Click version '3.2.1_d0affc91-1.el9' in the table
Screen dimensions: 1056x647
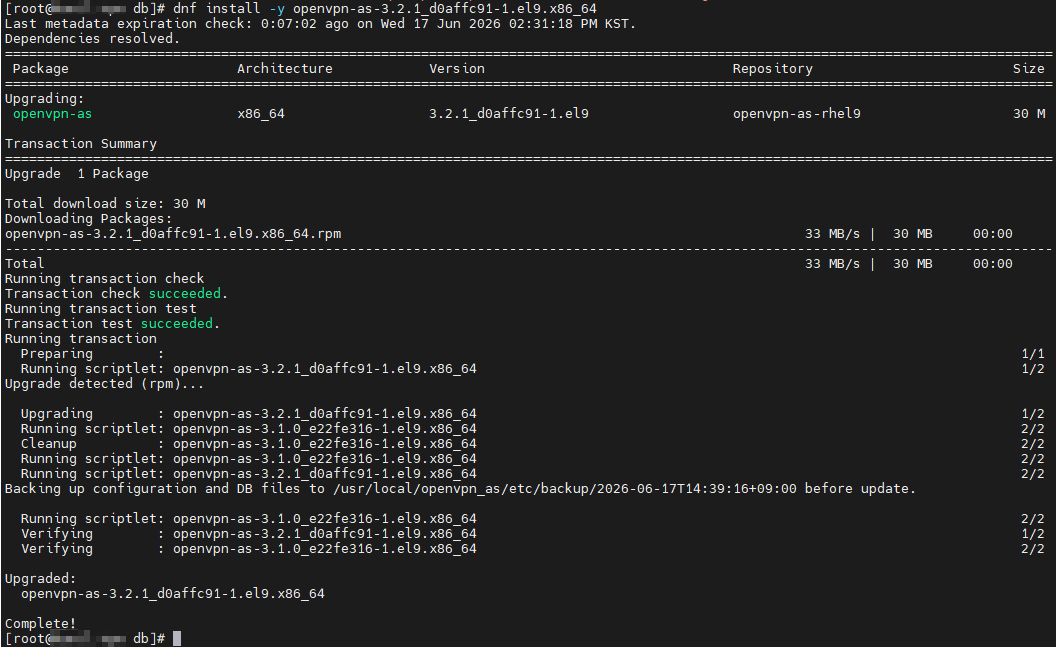click(x=508, y=114)
